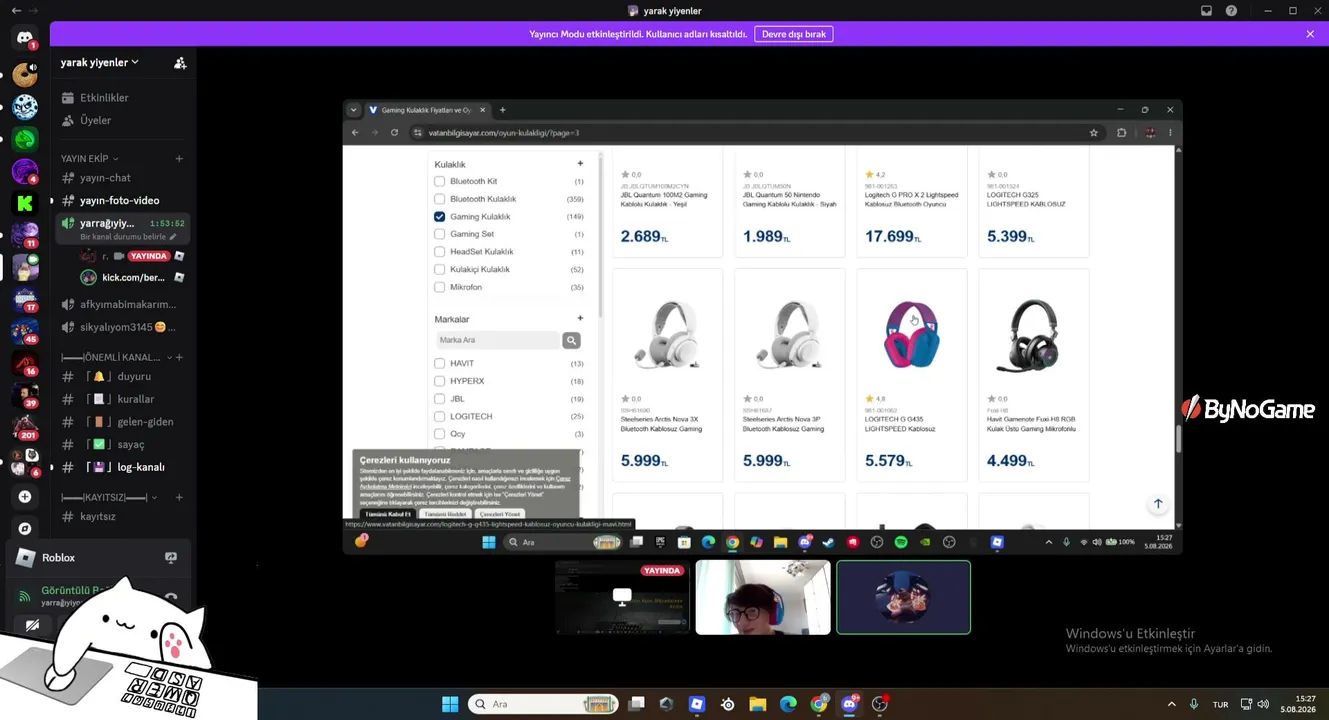Select the webcam video tile thumbnail
This screenshot has height=720, width=1329.
pyautogui.click(x=763, y=597)
